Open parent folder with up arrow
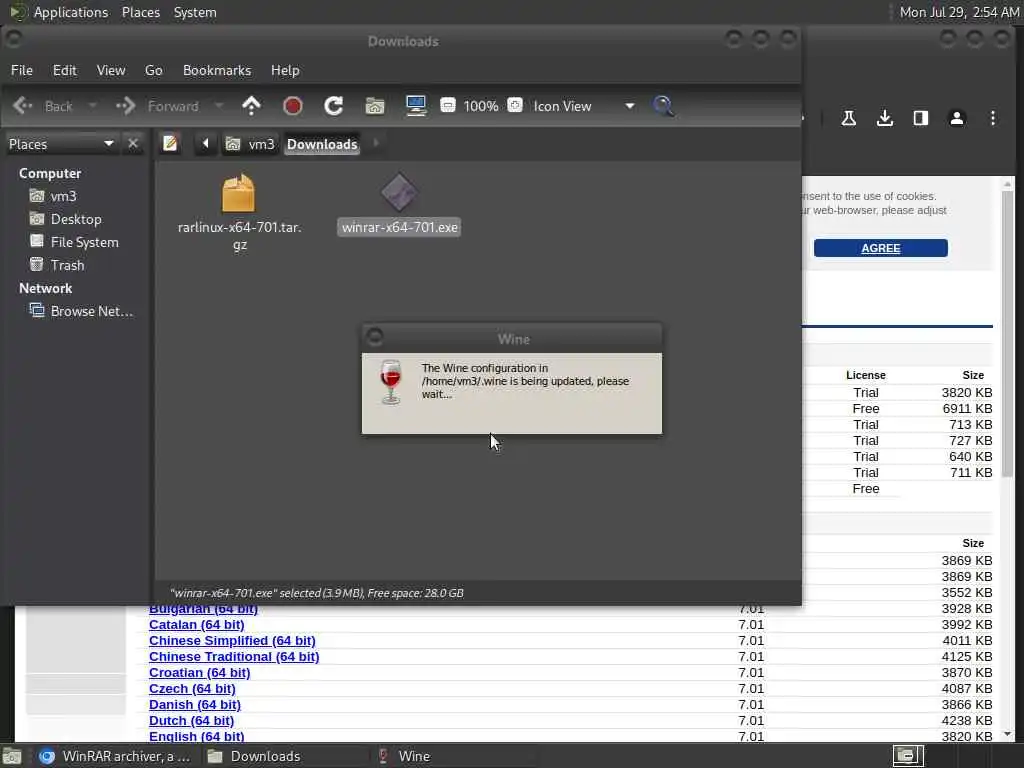Viewport: 1024px width, 768px height. (x=251, y=106)
